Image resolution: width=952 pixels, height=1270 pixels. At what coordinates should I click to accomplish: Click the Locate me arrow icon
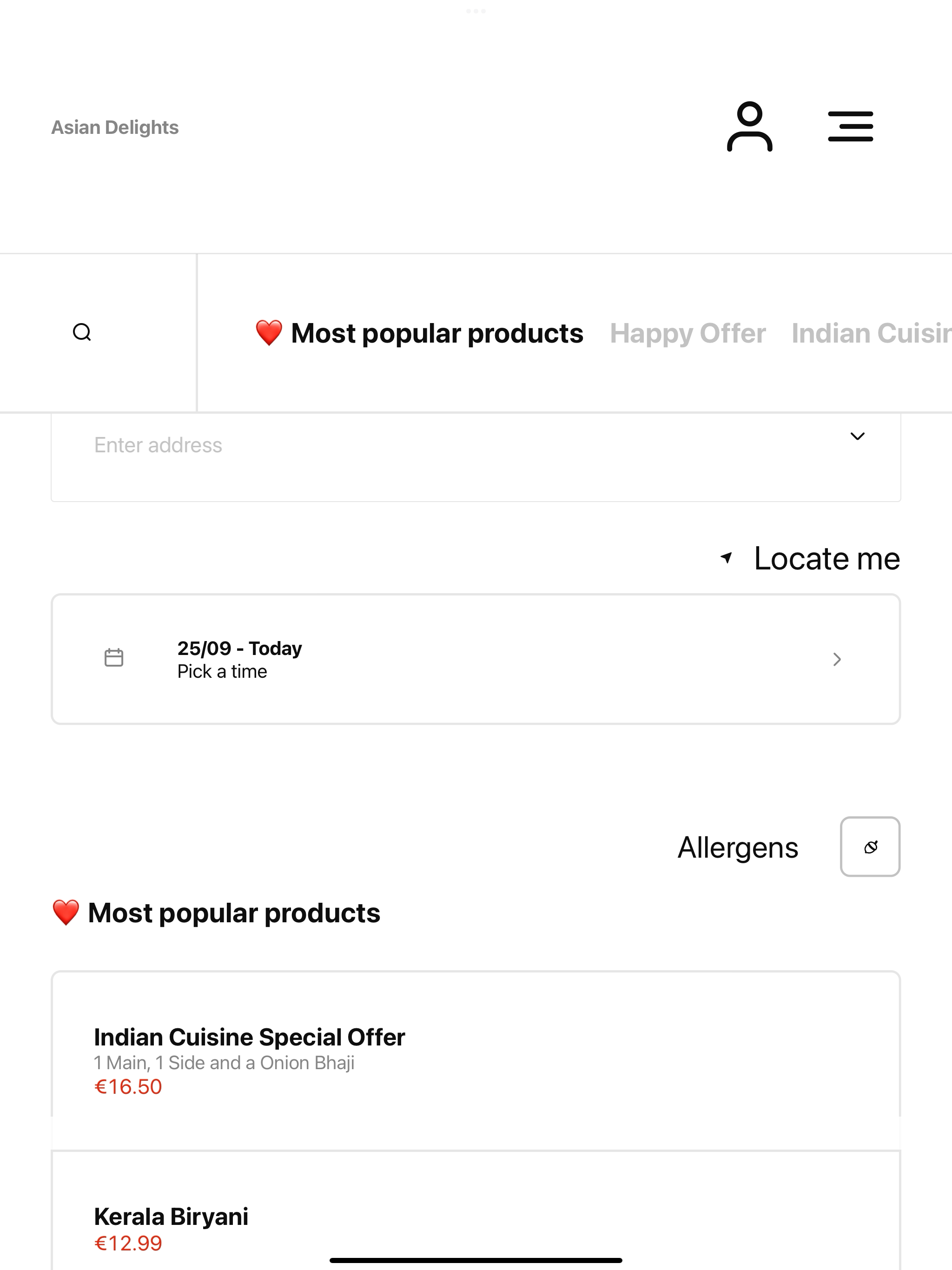coord(727,557)
